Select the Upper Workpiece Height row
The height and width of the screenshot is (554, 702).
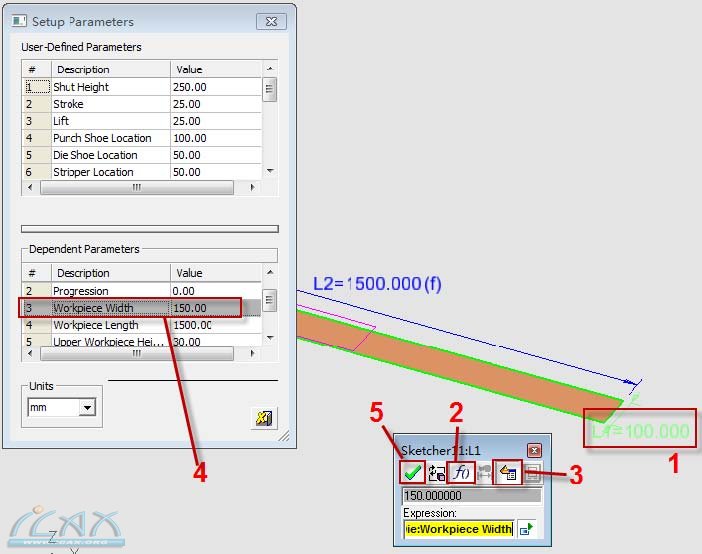(141, 341)
